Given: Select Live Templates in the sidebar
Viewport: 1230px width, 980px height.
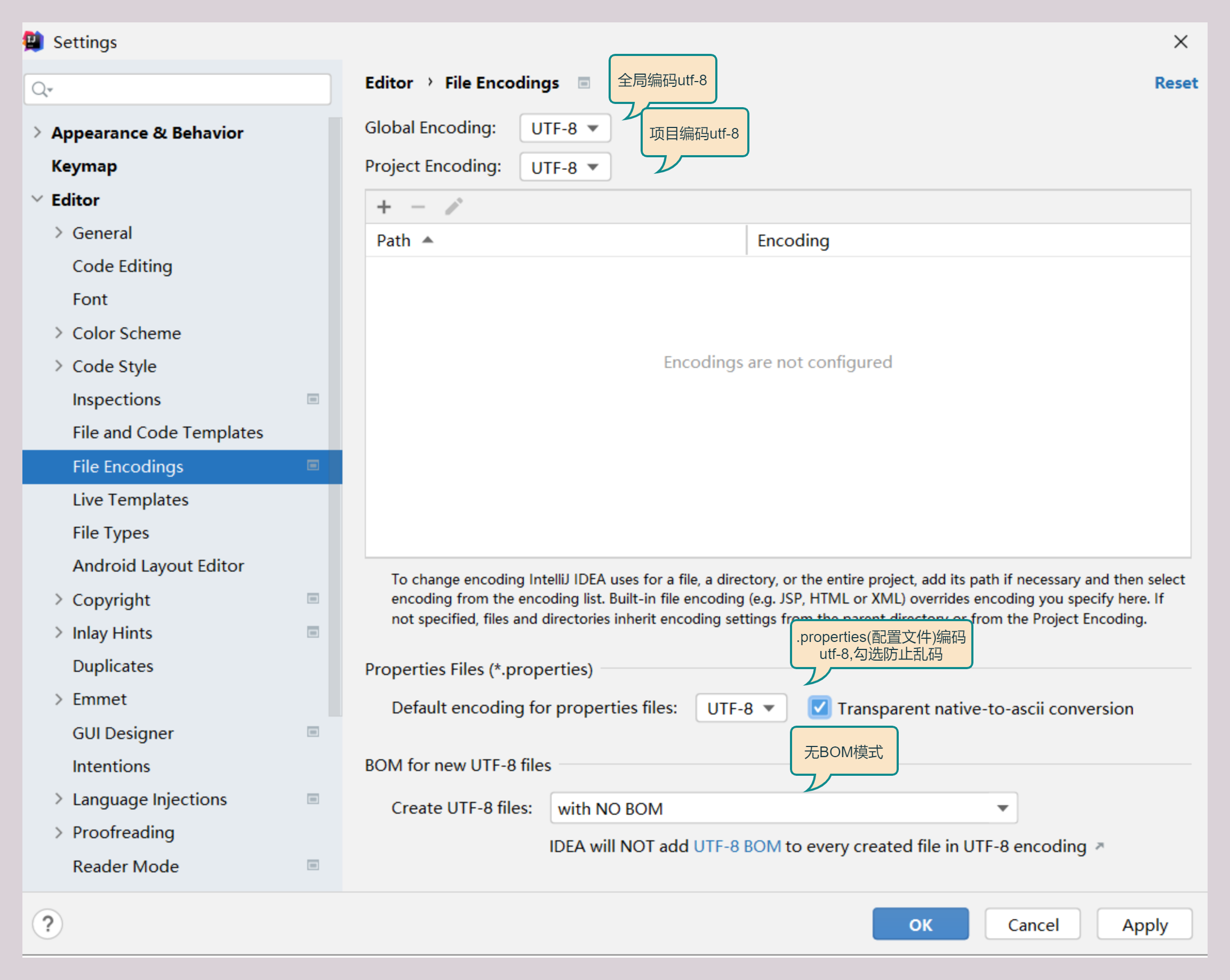Looking at the screenshot, I should tap(130, 500).
